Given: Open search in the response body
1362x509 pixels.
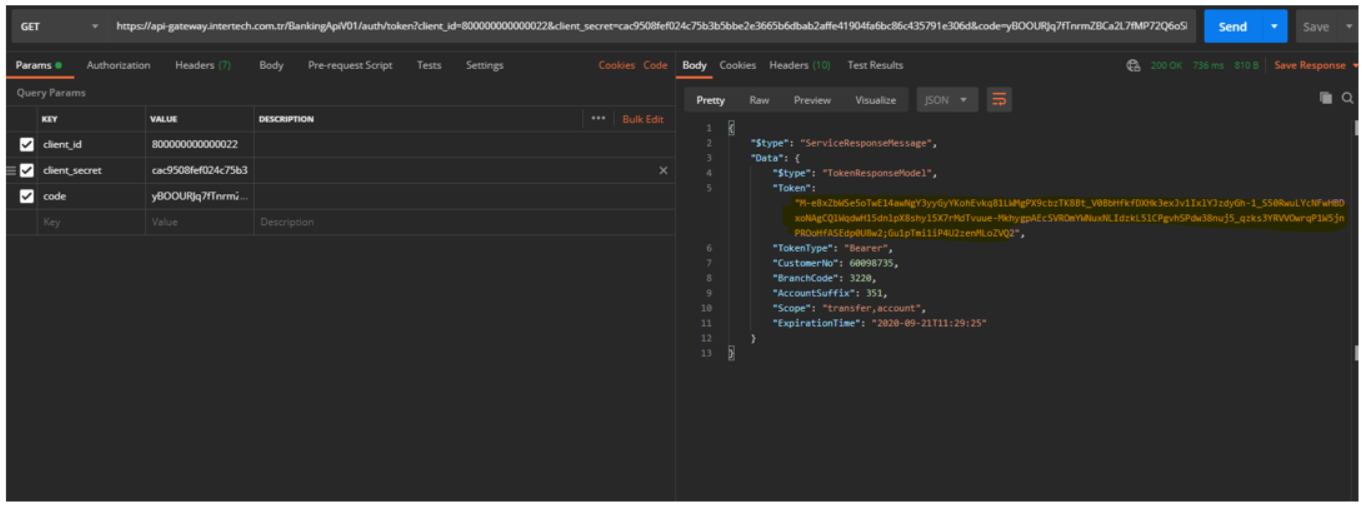Looking at the screenshot, I should coord(1347,98).
